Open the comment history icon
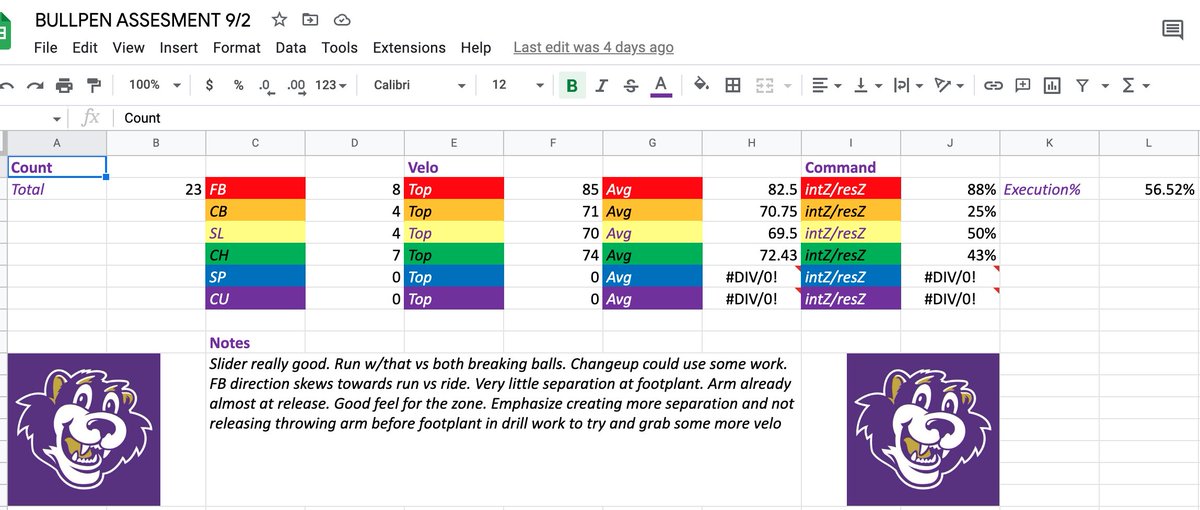This screenshot has height=510, width=1200. tap(1172, 30)
